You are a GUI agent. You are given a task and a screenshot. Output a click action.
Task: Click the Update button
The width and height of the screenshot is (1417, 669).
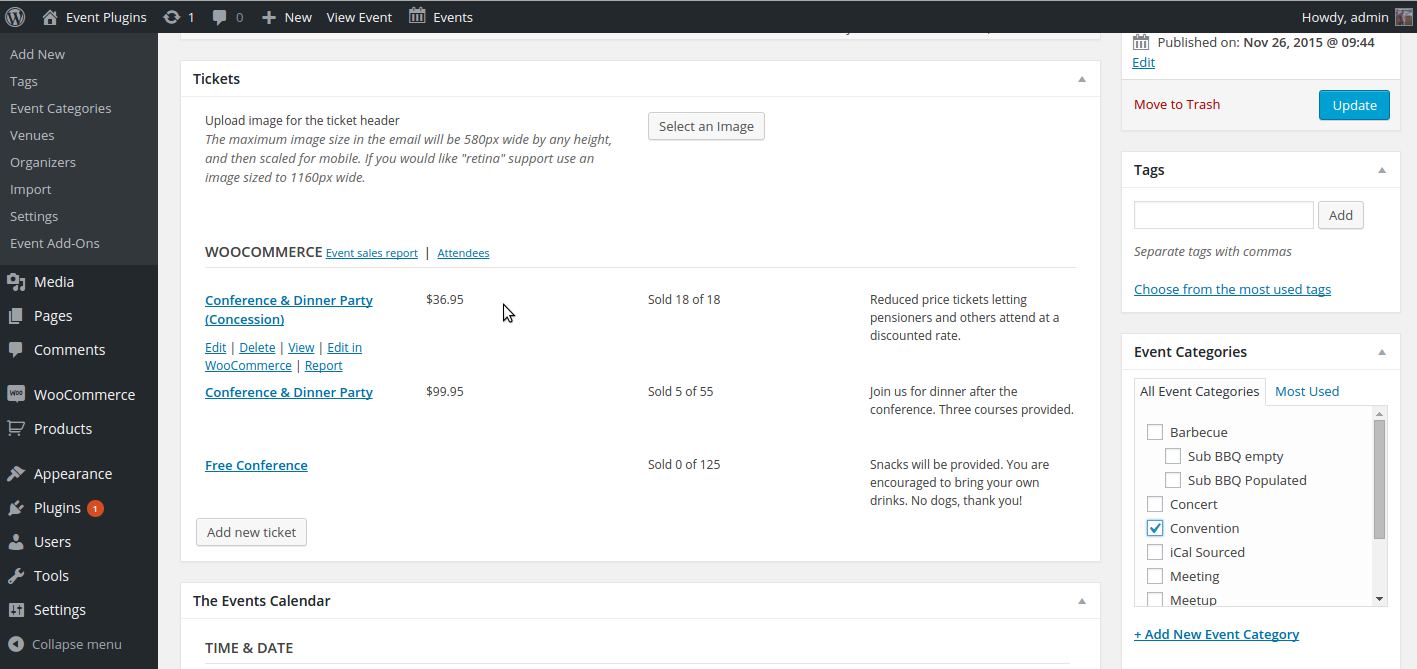[1353, 105]
